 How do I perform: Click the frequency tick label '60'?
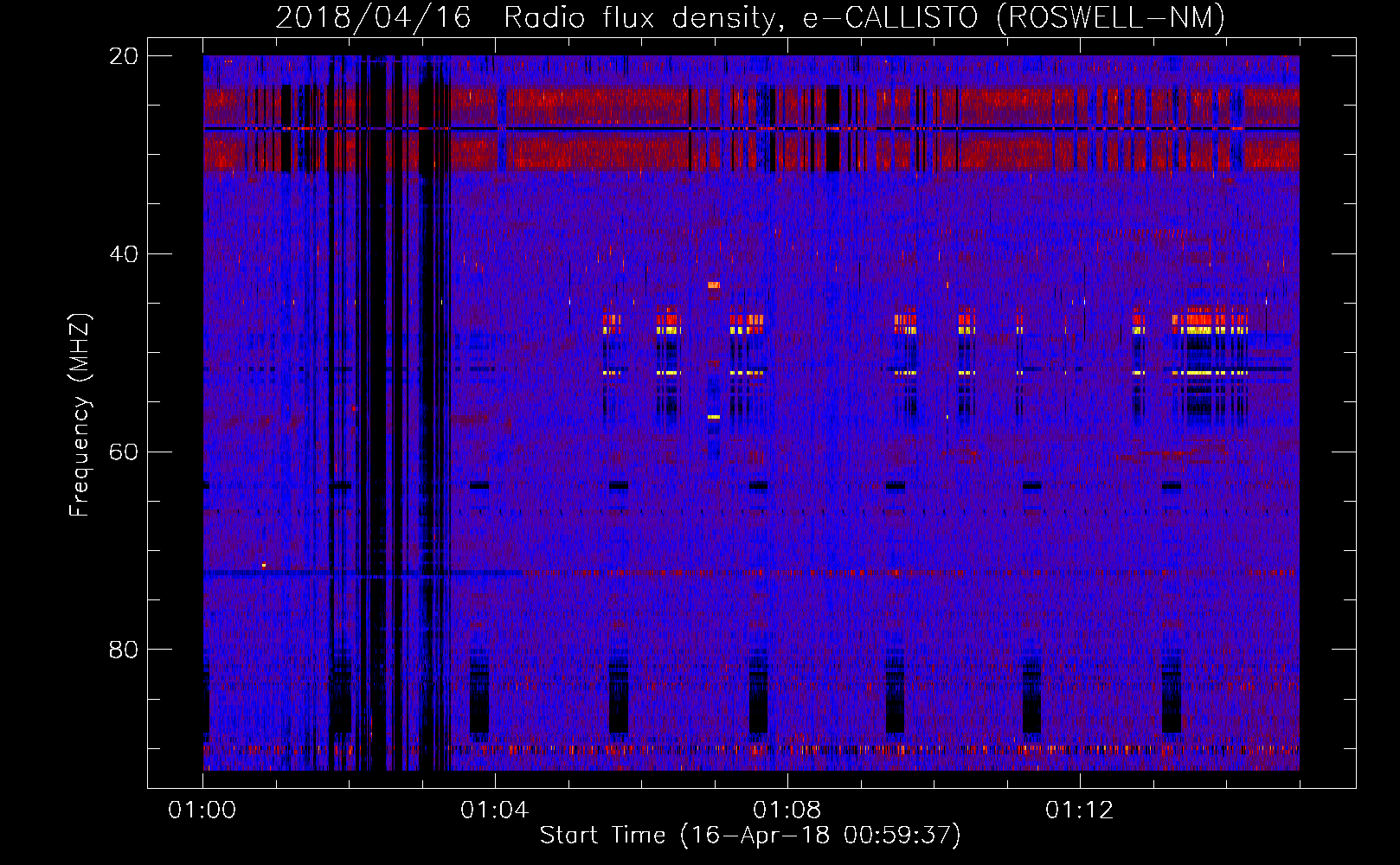click(124, 452)
